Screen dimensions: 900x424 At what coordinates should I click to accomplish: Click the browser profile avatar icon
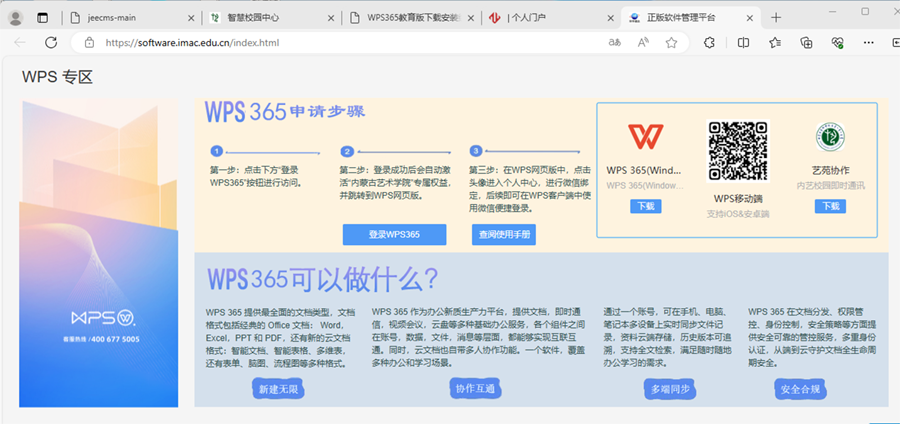tap(15, 18)
